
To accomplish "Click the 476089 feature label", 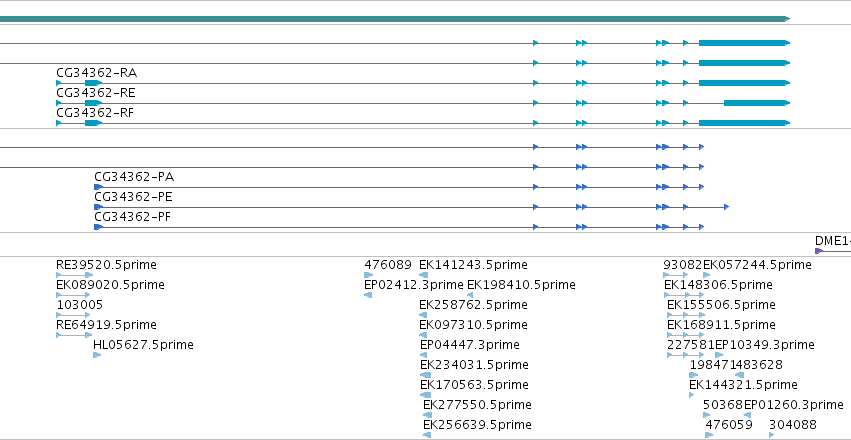I will [388, 265].
